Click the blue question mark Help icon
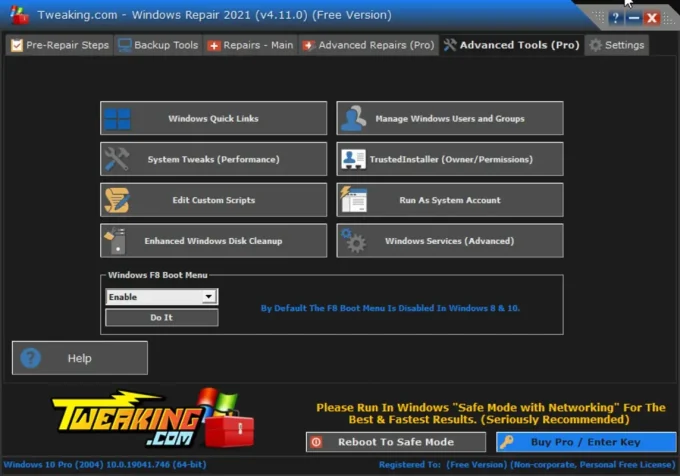680x476 pixels. tap(31, 358)
